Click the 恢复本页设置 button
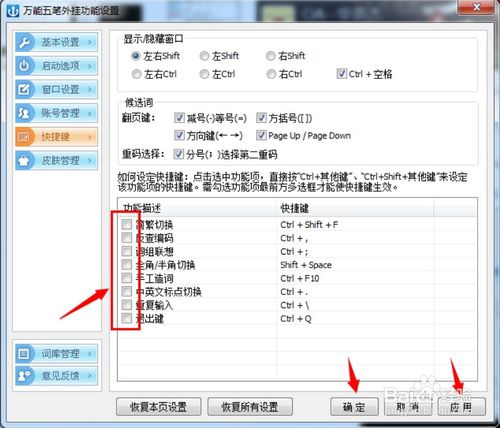The width and height of the screenshot is (500, 428). pyautogui.click(x=159, y=407)
